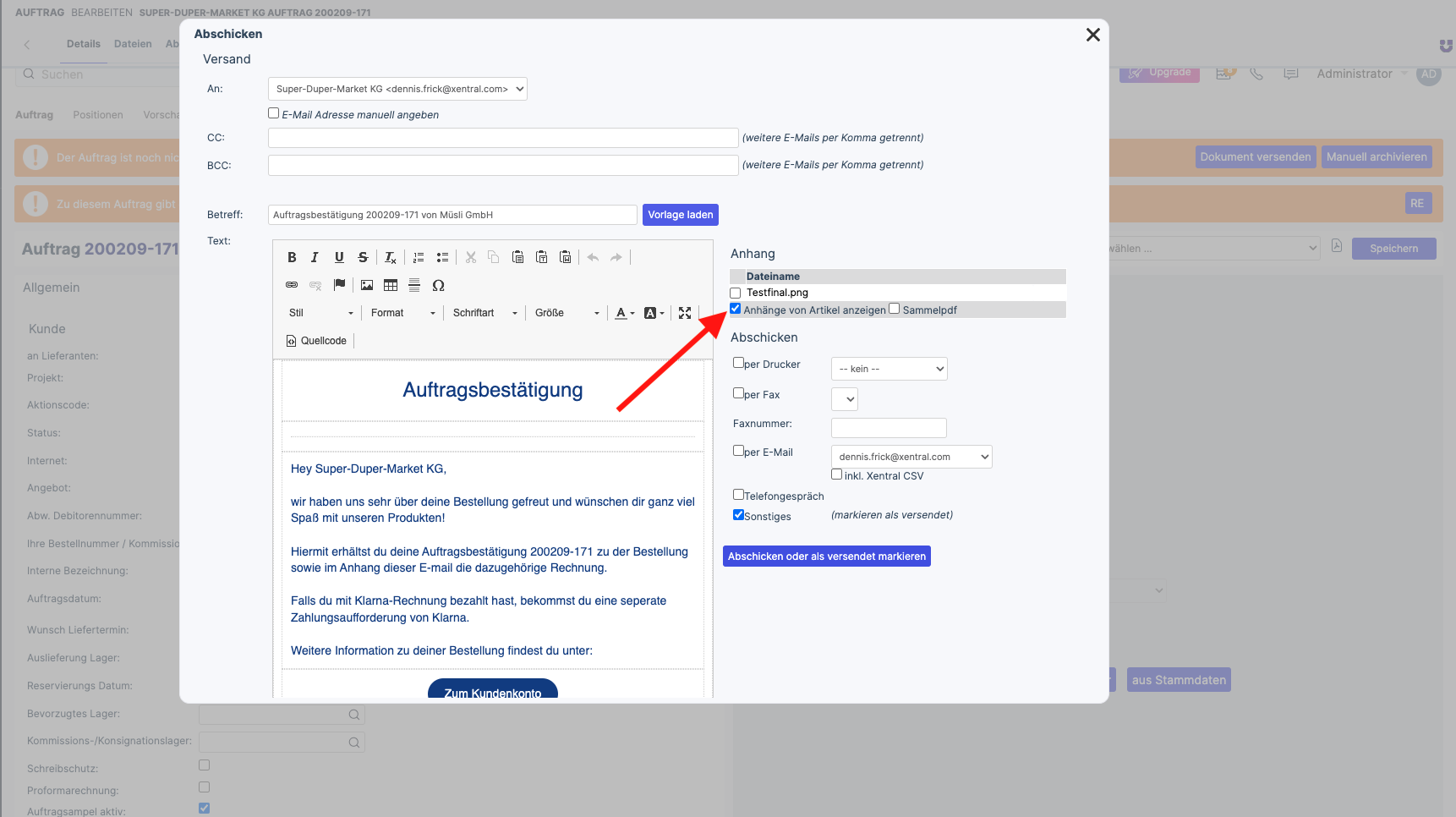Switch to the Details tab in background
Viewport: 1456px width, 817px height.
click(x=84, y=44)
